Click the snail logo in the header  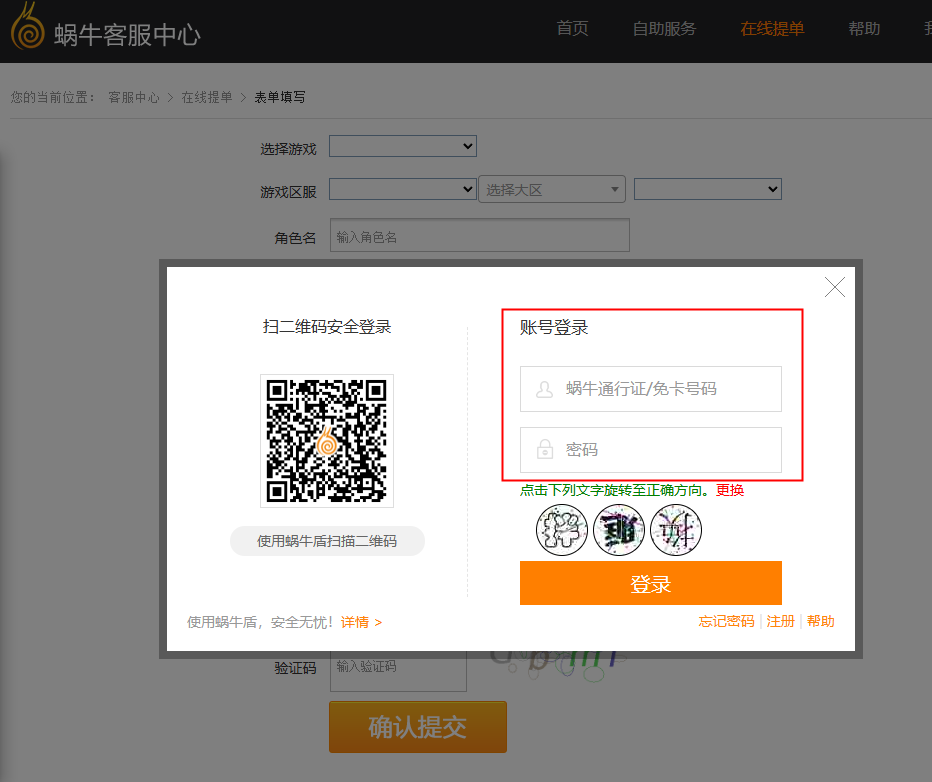coord(28,28)
